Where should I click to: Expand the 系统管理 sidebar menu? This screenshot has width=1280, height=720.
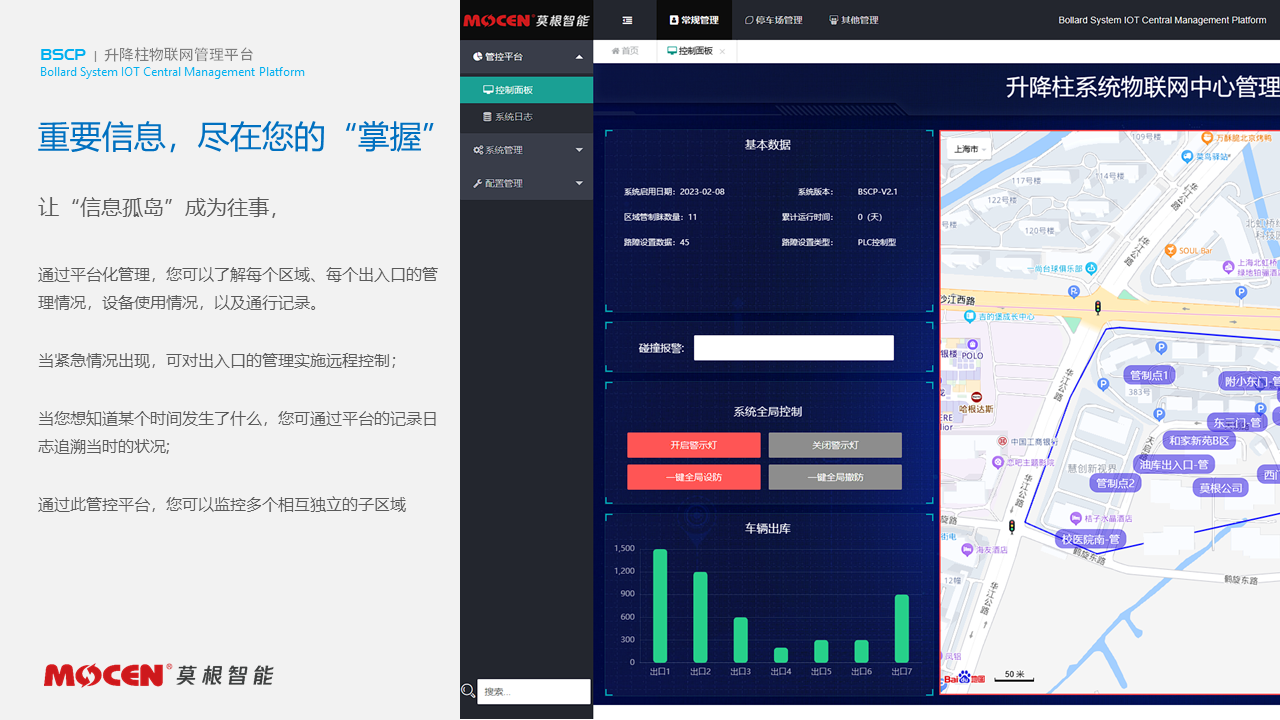(x=526, y=150)
